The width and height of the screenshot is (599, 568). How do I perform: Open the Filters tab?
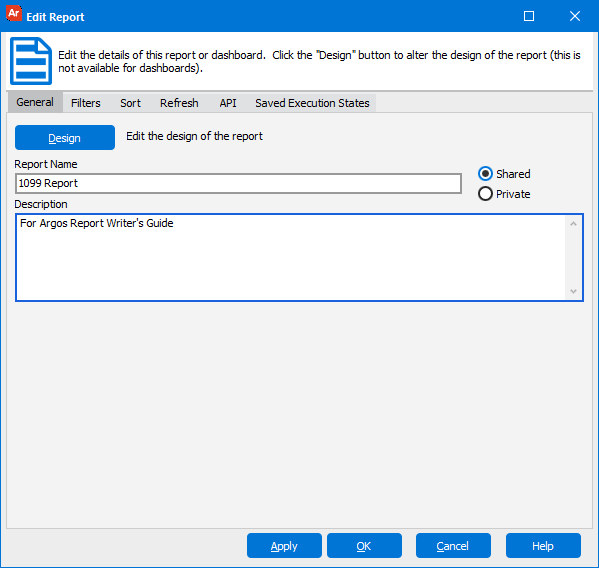[86, 103]
